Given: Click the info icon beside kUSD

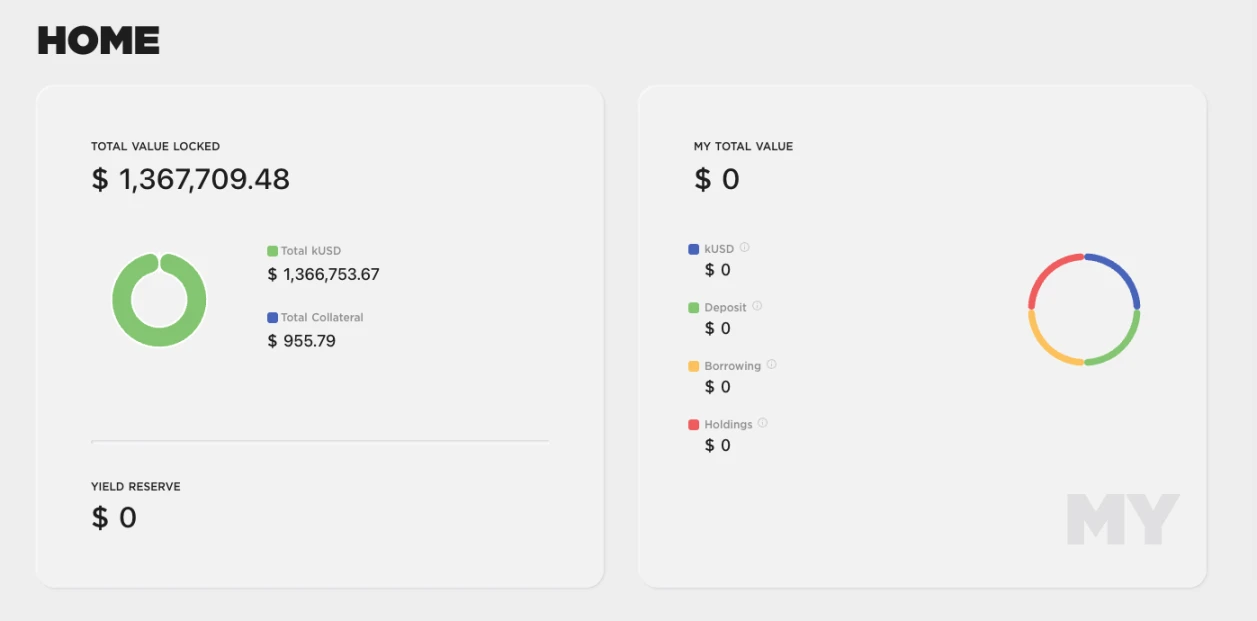Looking at the screenshot, I should coord(745,248).
